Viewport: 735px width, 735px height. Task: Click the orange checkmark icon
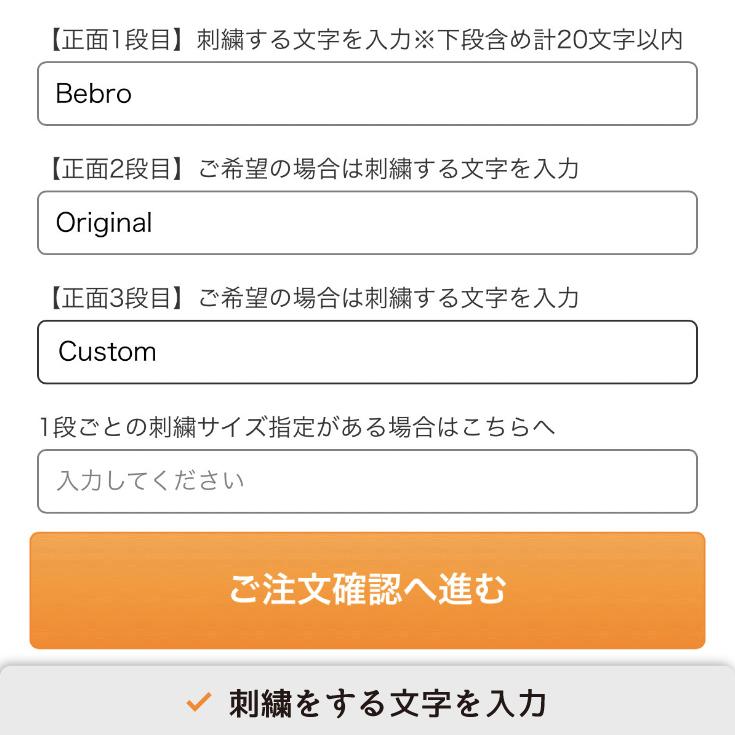click(199, 703)
